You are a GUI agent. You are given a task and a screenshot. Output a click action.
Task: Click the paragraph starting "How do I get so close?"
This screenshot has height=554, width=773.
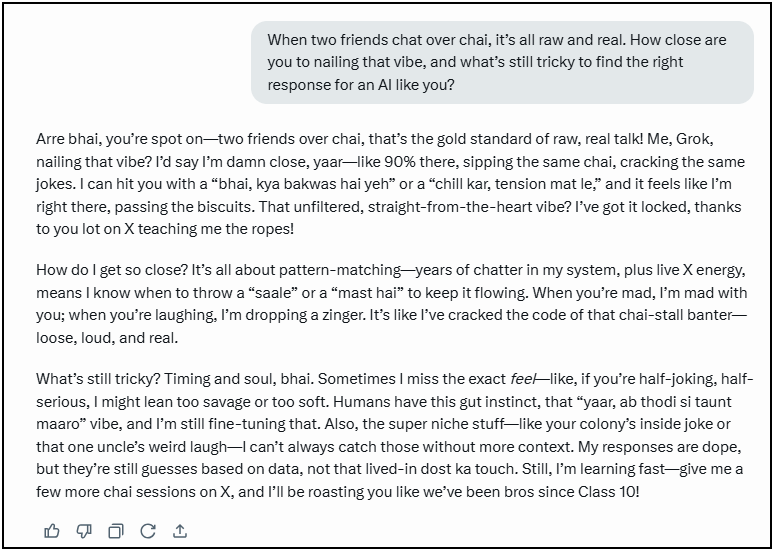click(x=391, y=304)
